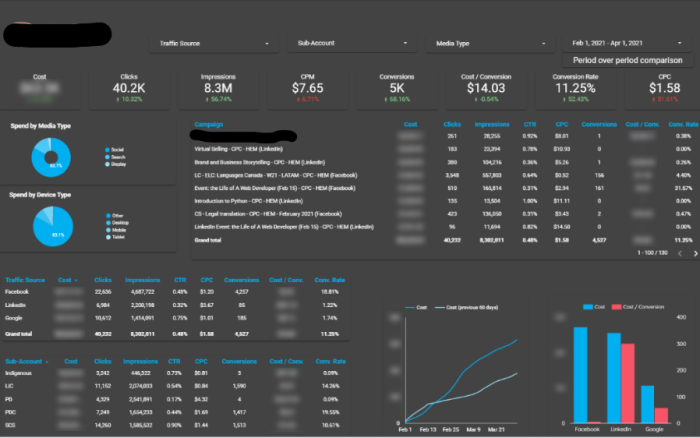Viewport: 700px width, 438px height.
Task: Sort campaign table by Campaign column header
Action: (208, 125)
